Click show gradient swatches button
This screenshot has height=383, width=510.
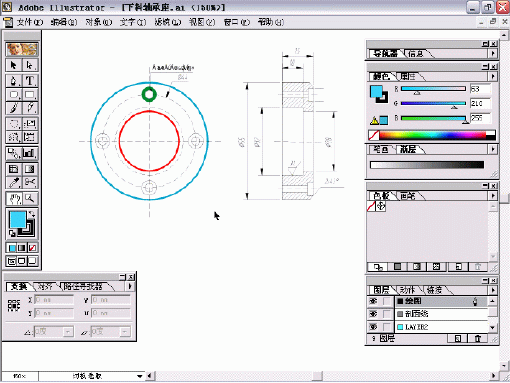click(x=417, y=267)
